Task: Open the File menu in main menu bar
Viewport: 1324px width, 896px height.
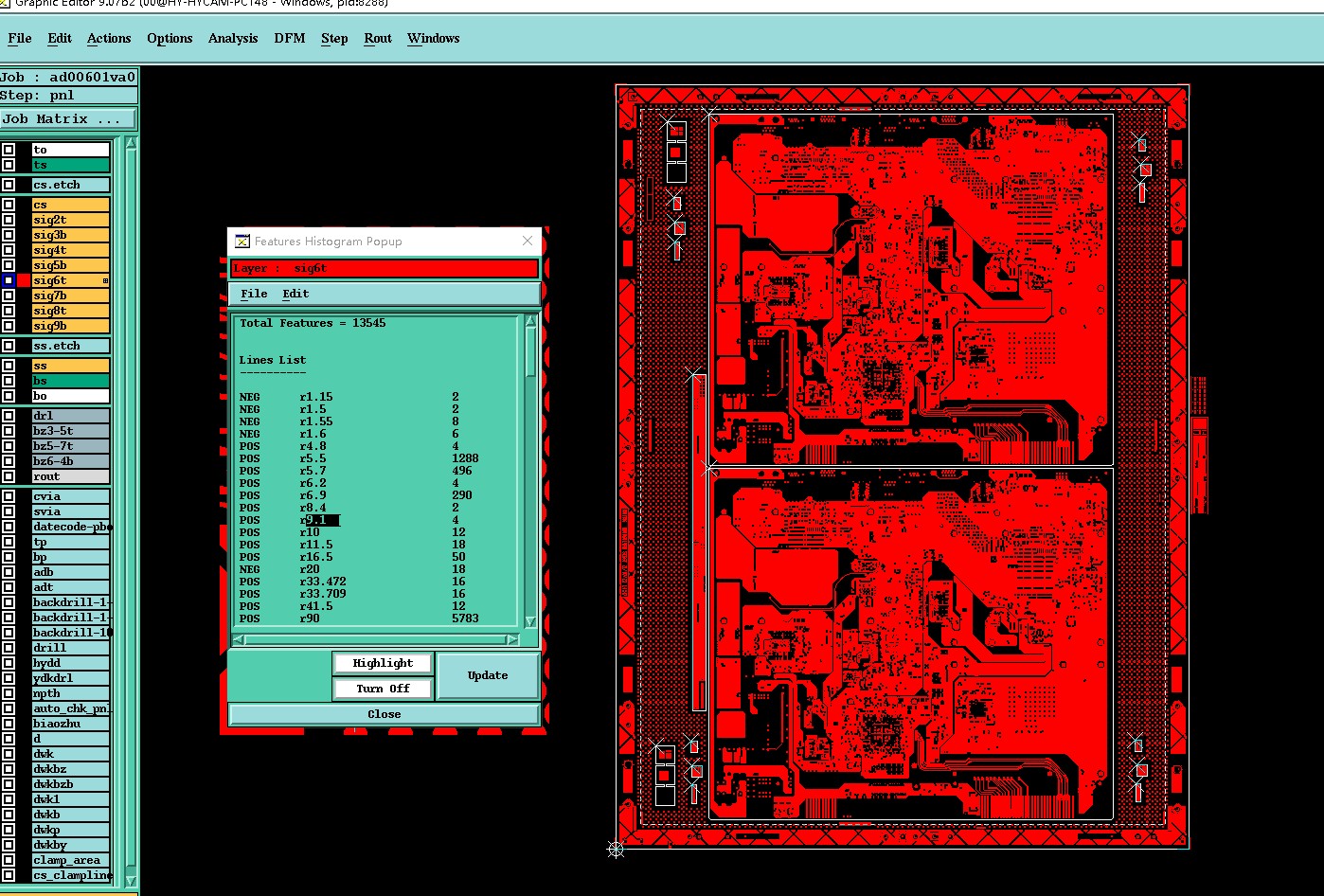Action: 20,39
